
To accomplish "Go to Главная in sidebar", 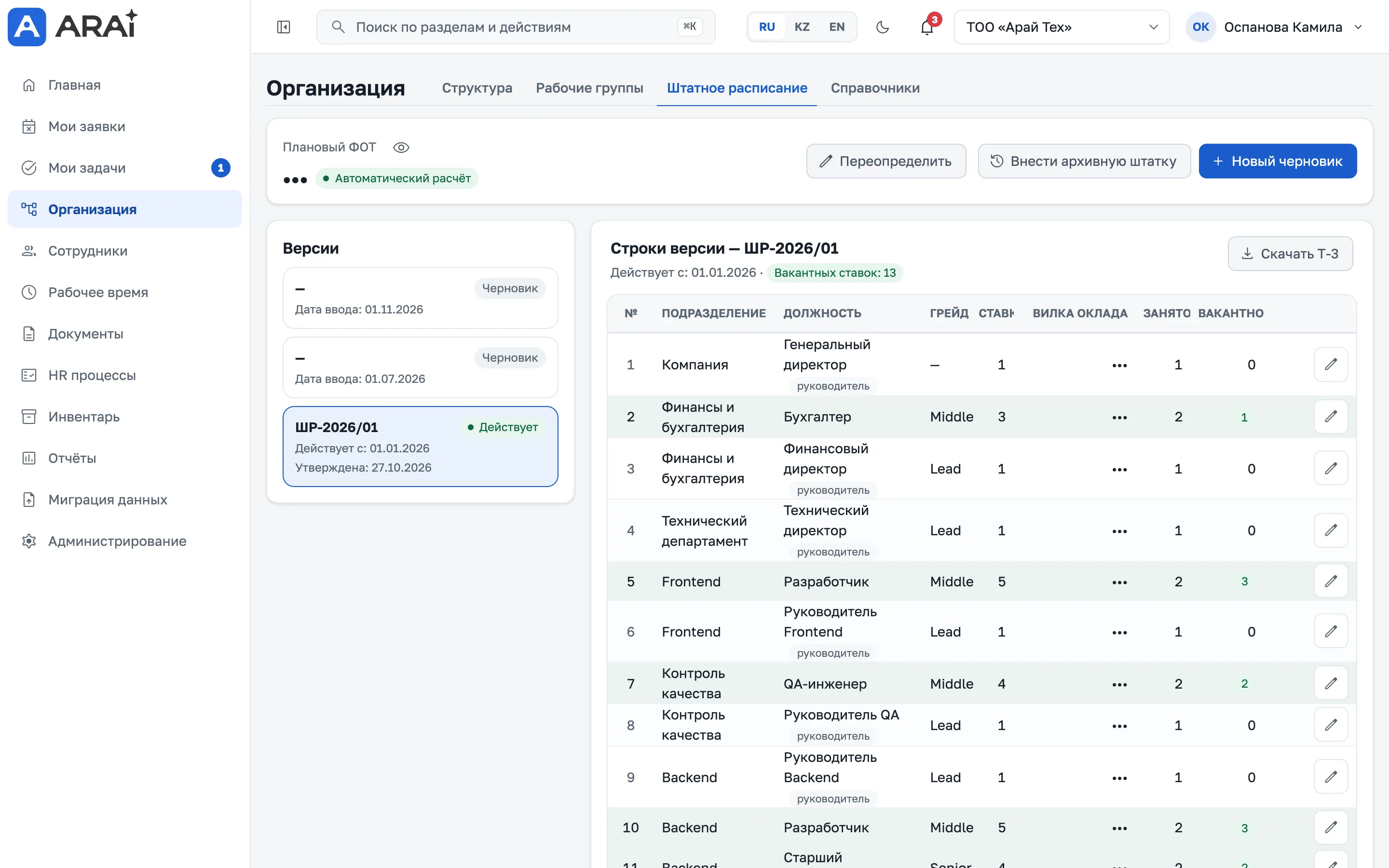I will (x=124, y=85).
